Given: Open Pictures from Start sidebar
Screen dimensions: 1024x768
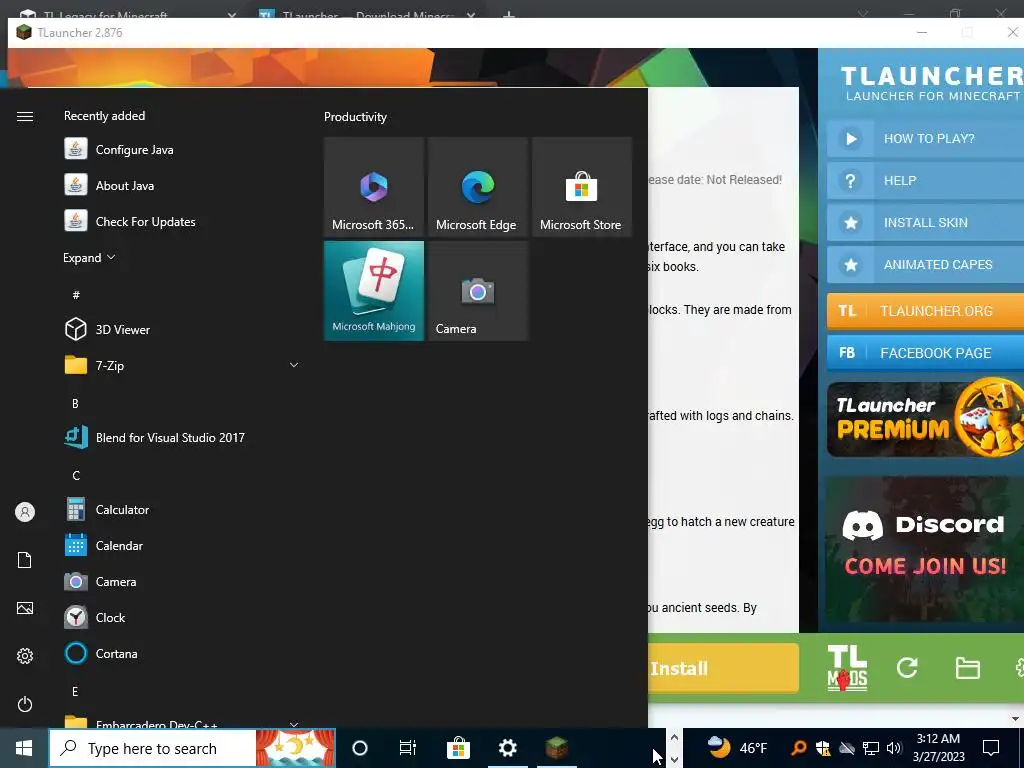Looking at the screenshot, I should tap(25, 608).
